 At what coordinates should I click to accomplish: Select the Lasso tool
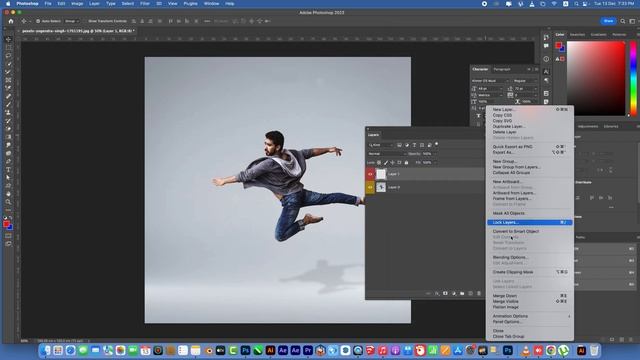point(9,56)
